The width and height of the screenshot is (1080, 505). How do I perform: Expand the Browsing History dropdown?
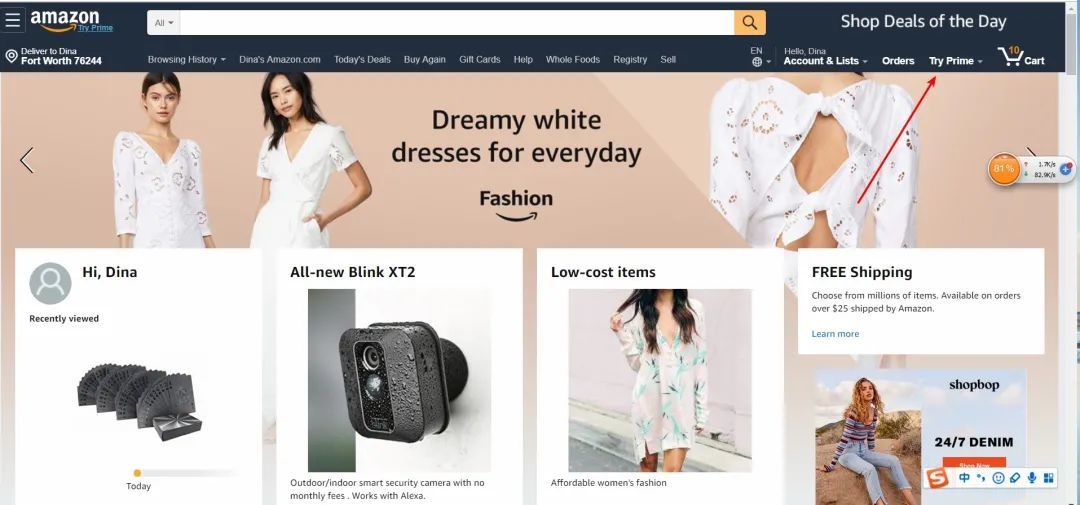click(187, 59)
